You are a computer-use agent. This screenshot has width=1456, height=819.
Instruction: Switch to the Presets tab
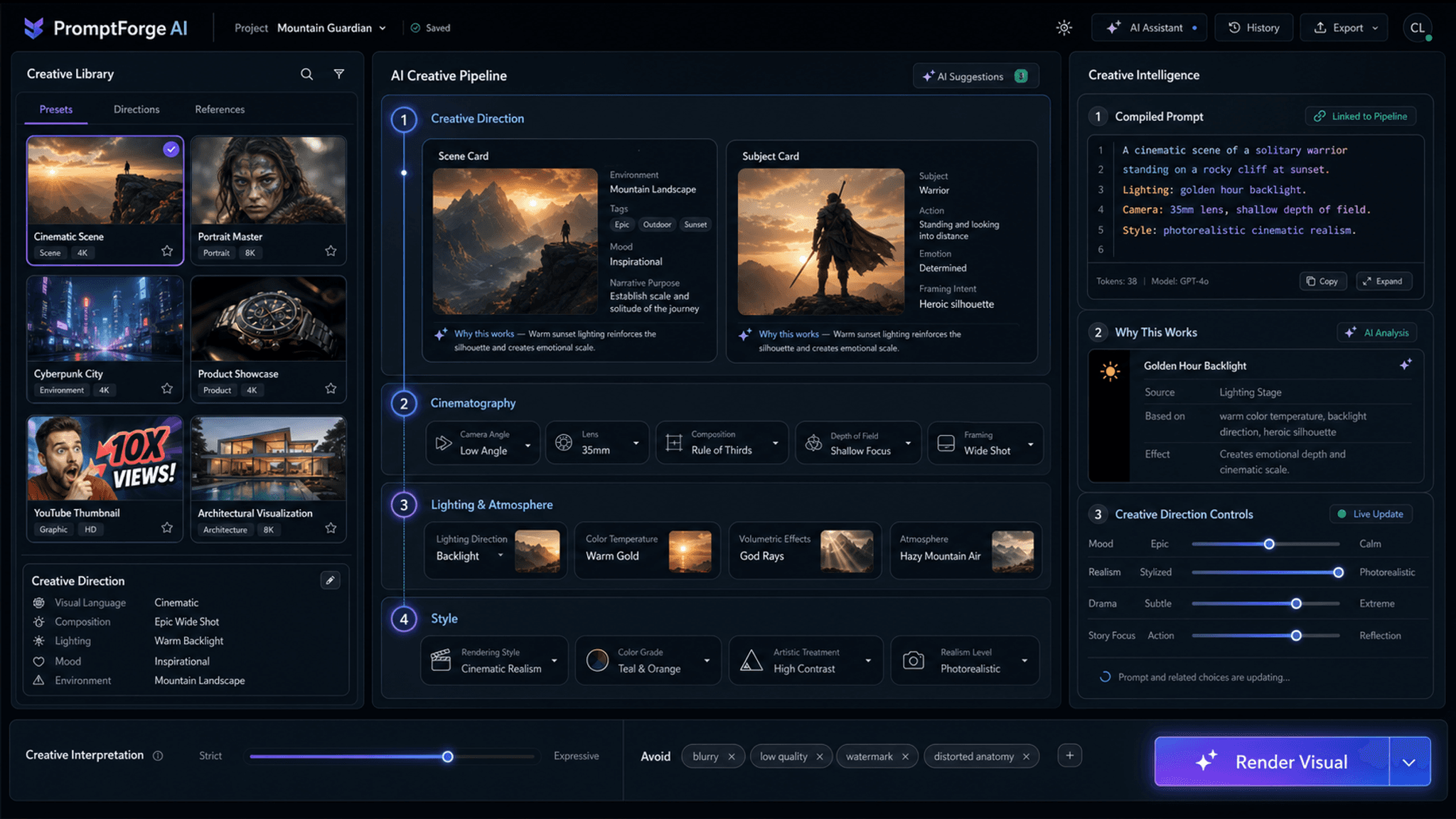56,109
